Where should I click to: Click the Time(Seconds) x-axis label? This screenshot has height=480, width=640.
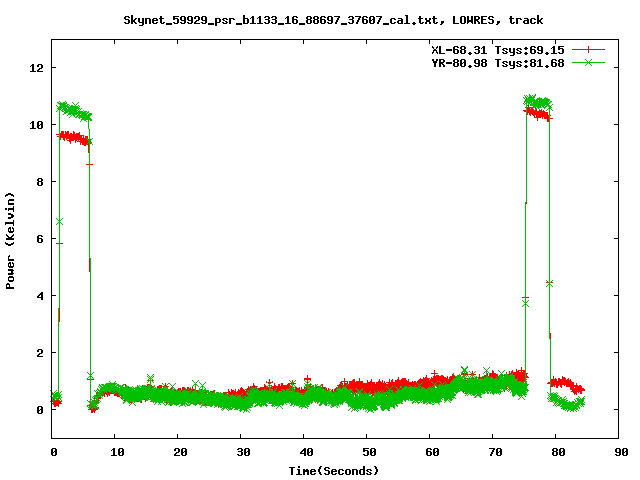[333, 471]
